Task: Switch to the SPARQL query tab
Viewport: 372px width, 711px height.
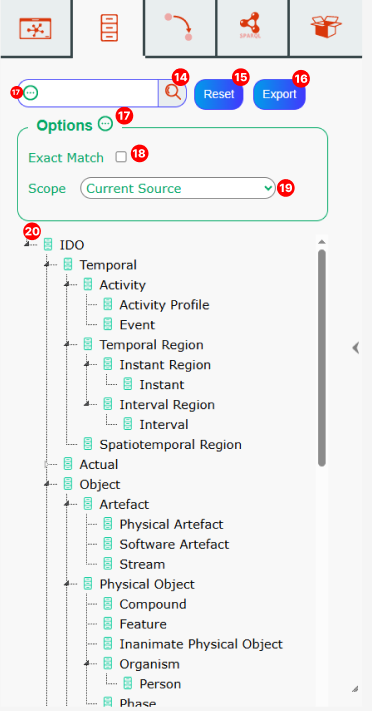Action: [252, 27]
